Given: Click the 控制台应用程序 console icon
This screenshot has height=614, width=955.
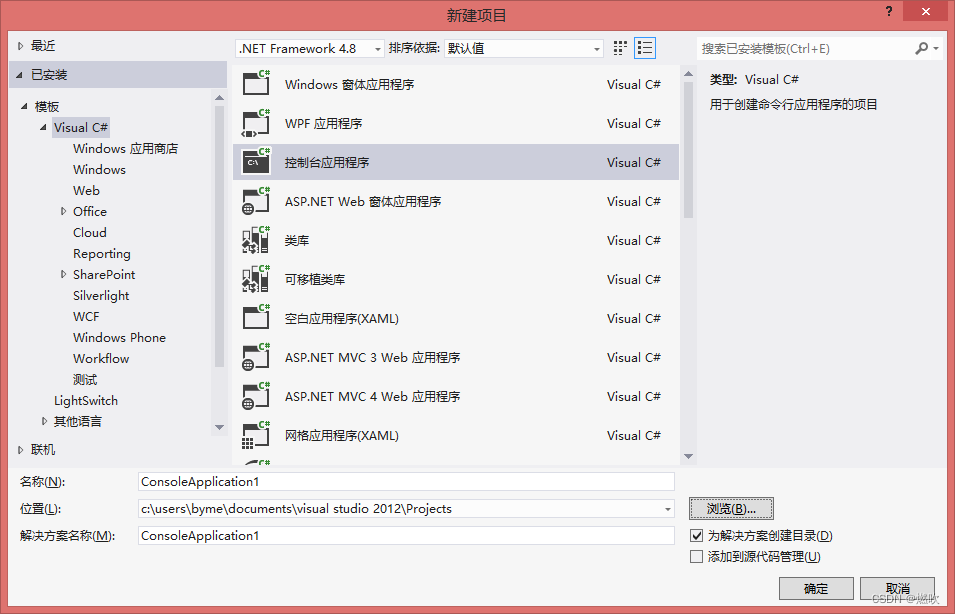Looking at the screenshot, I should pos(256,162).
